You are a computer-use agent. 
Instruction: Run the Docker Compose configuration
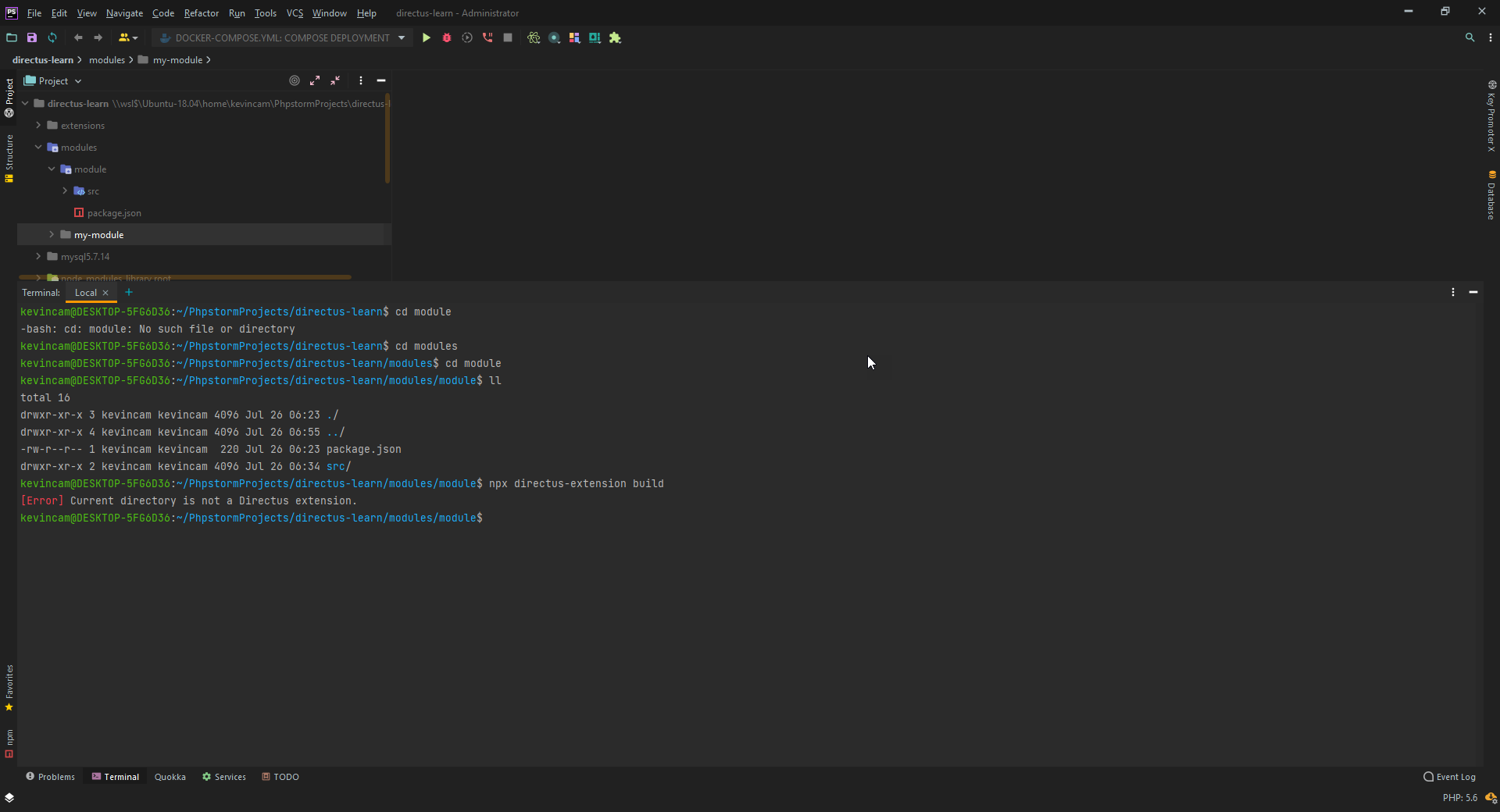coord(426,37)
